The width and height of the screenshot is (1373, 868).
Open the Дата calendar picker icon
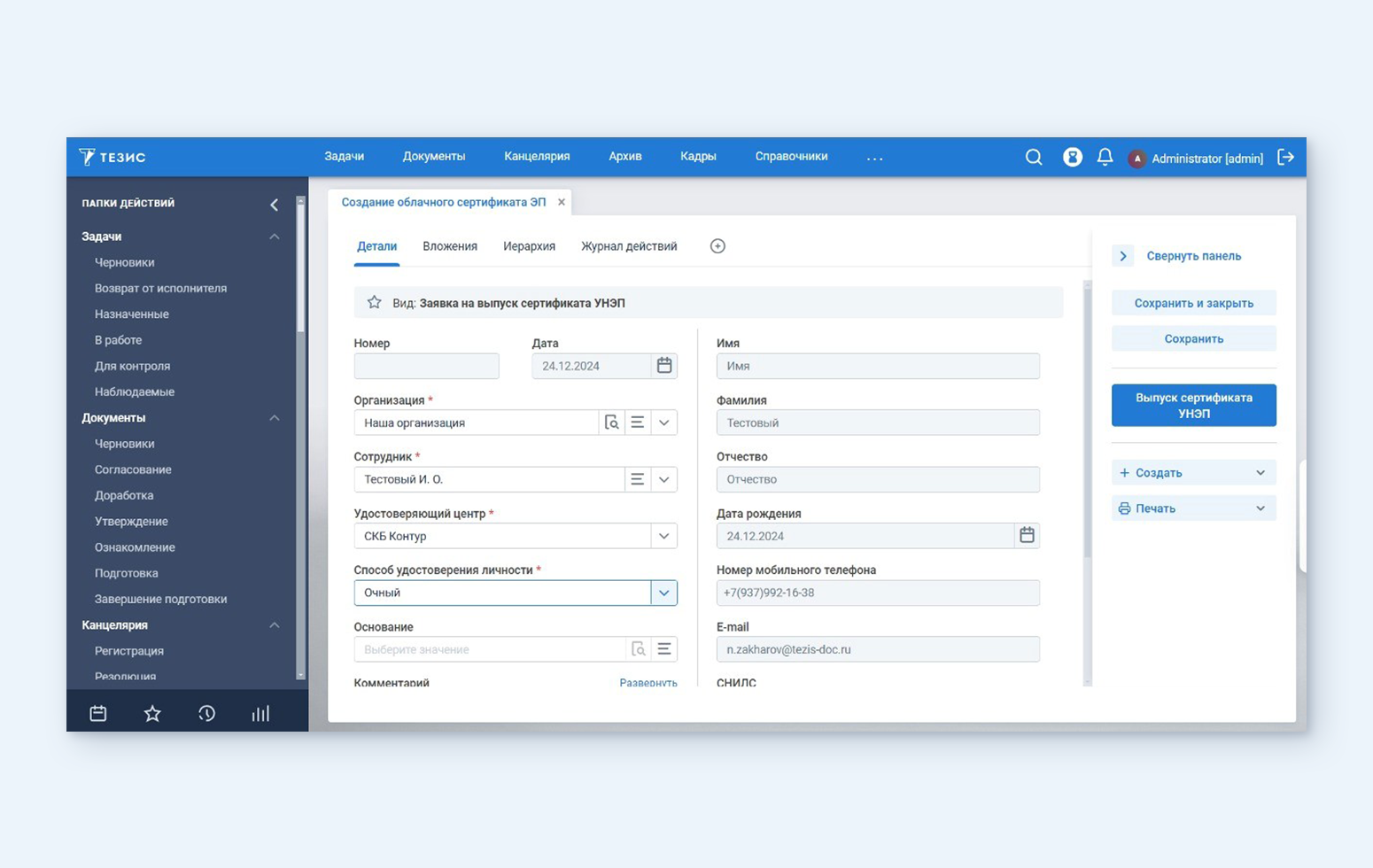[x=664, y=366]
